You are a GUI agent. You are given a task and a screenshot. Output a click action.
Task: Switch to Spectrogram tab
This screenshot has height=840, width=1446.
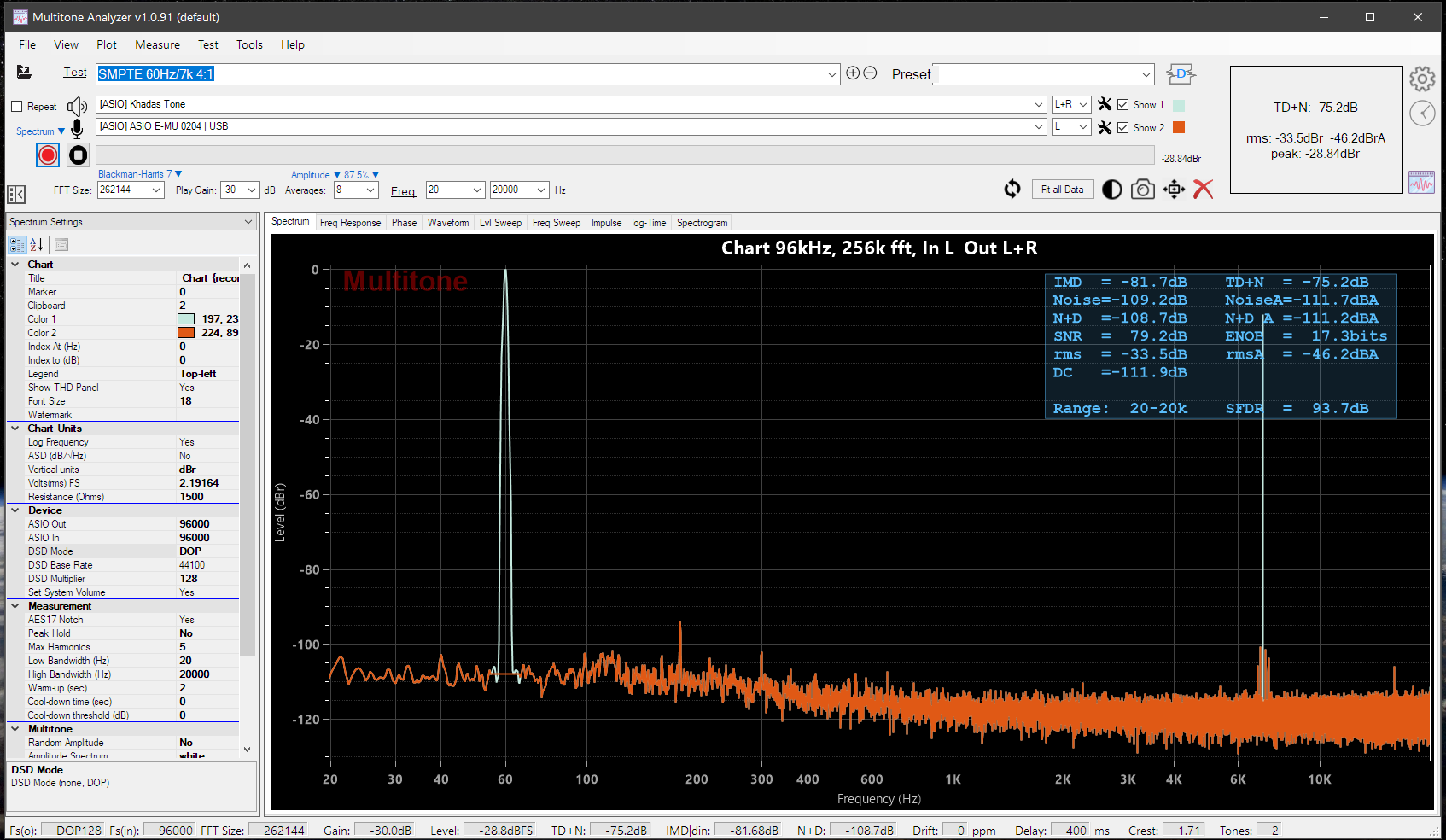coord(702,223)
